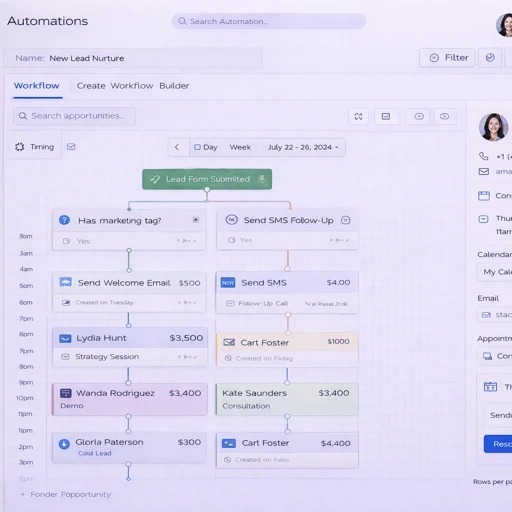Click the checkbox-envelope icon in toolbar
The width and height of the screenshot is (512, 512).
point(386,116)
